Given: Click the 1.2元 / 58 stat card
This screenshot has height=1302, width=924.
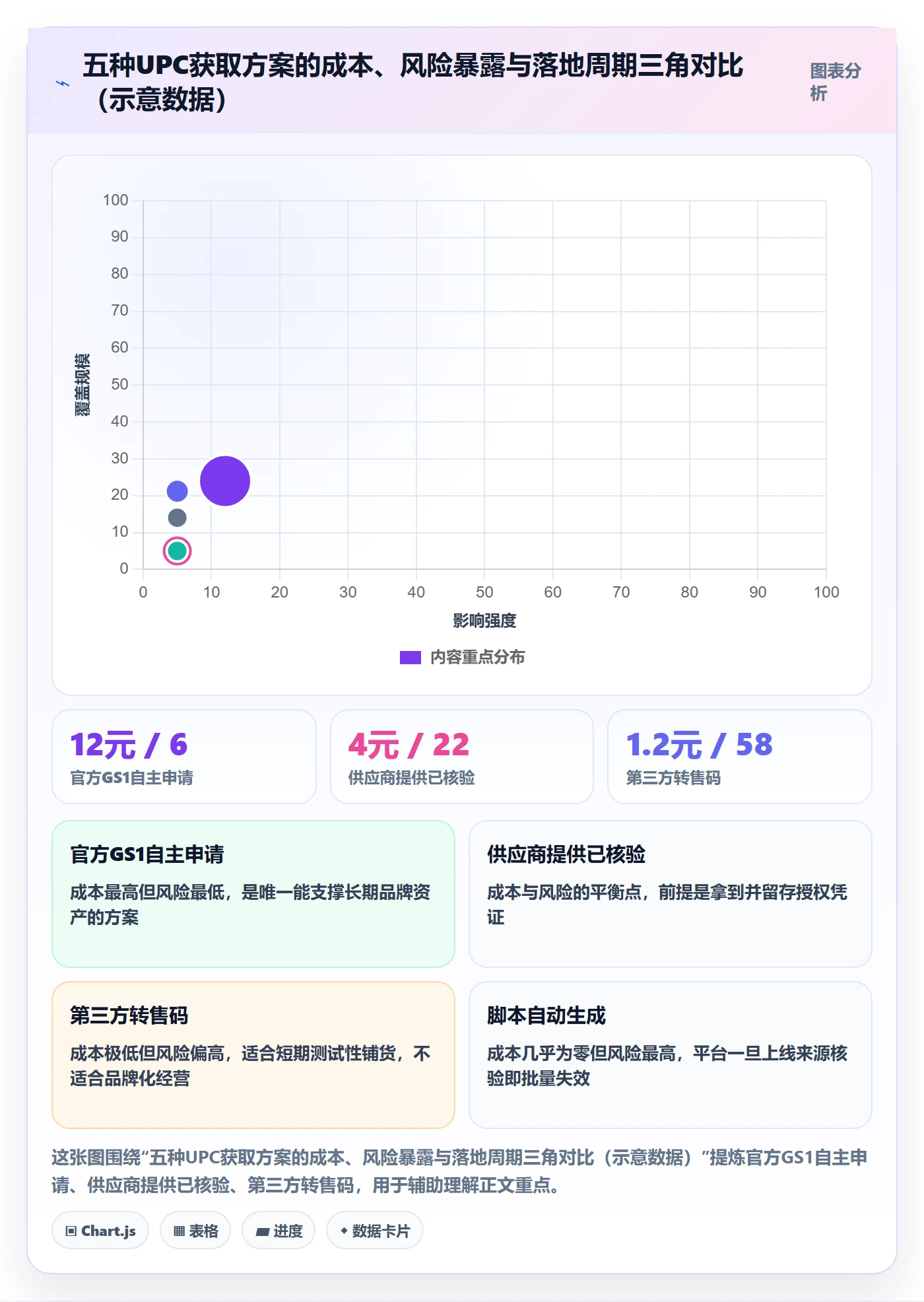Looking at the screenshot, I should (740, 757).
